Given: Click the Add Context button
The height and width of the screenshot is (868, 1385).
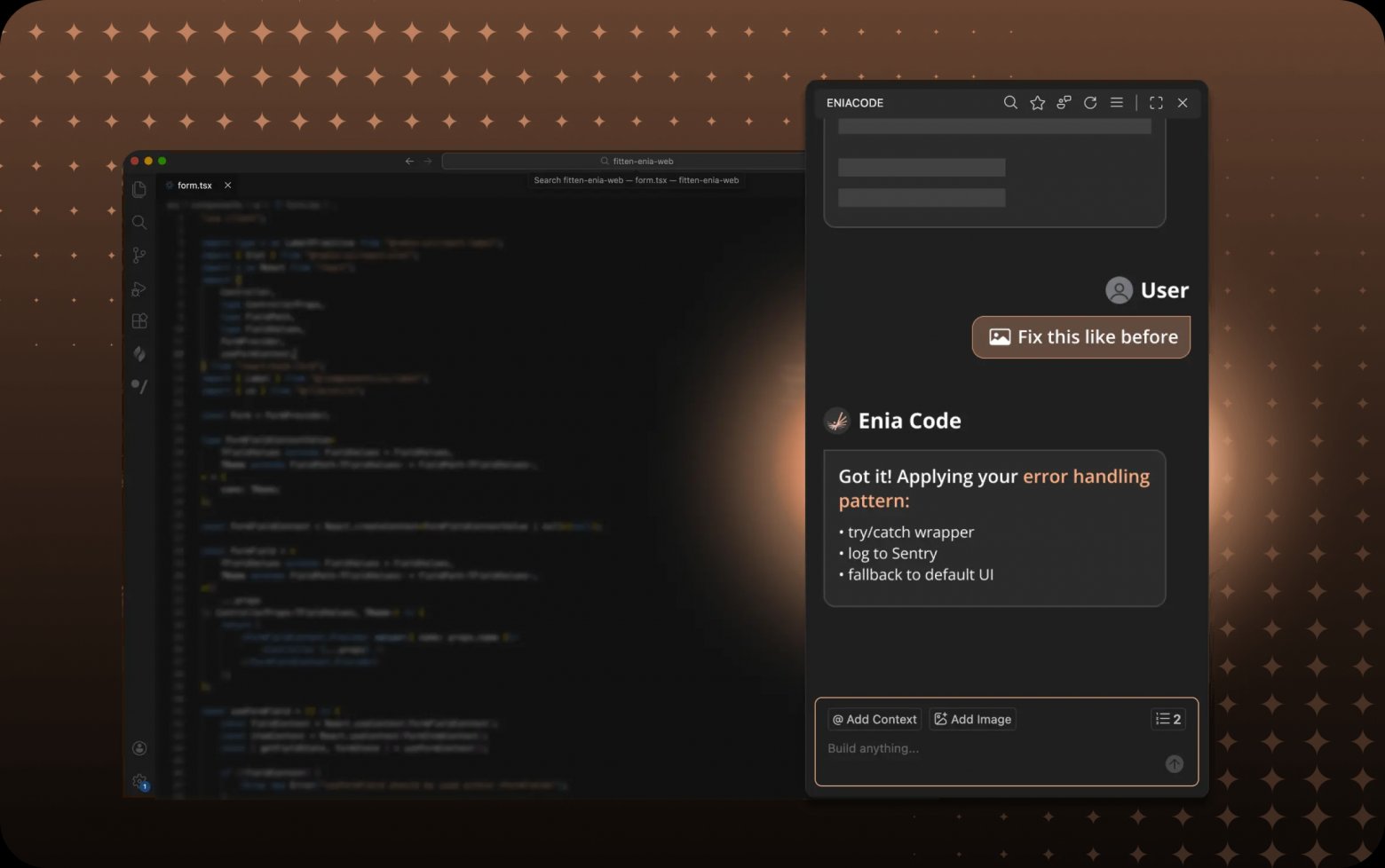Looking at the screenshot, I should pyautogui.click(x=875, y=719).
